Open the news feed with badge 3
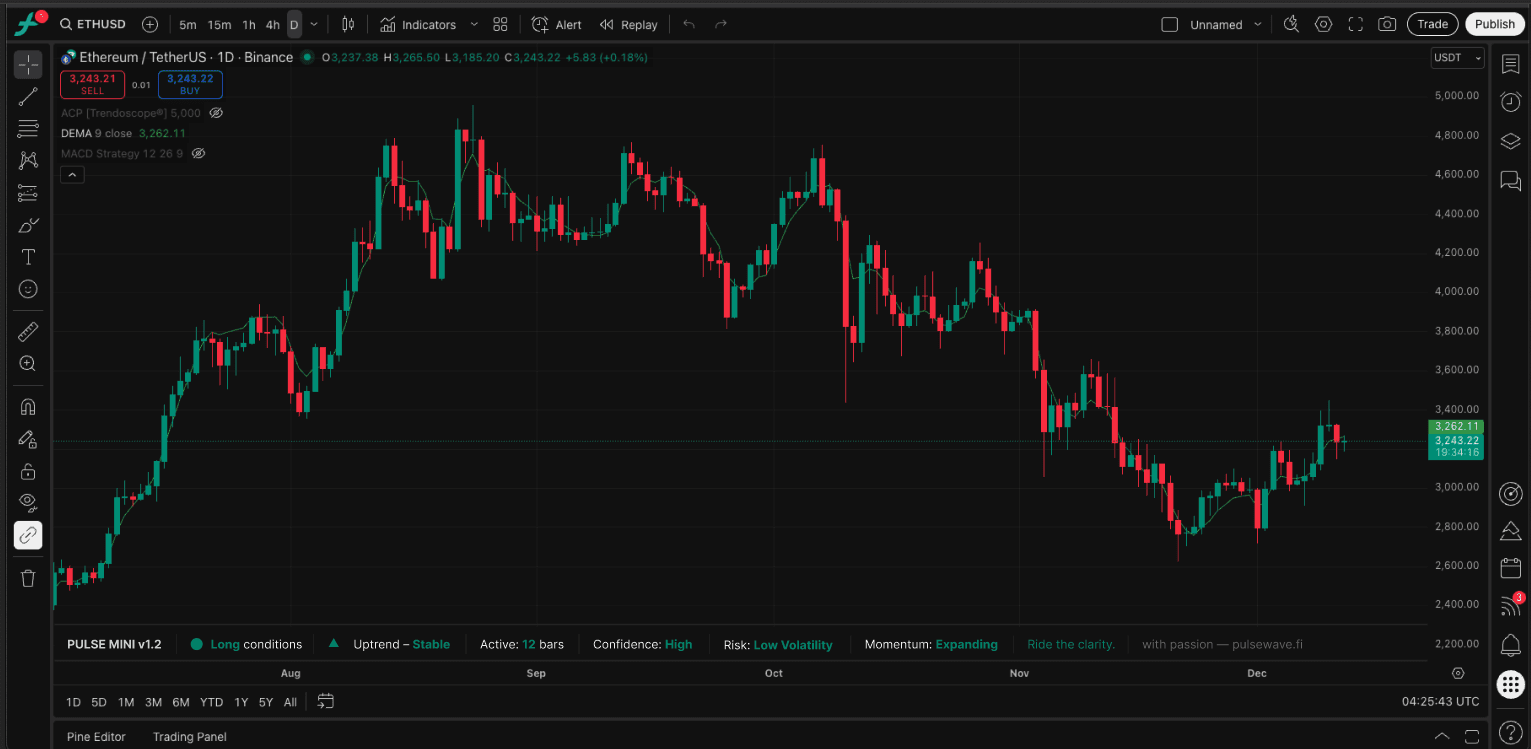1531x749 pixels. [1510, 605]
